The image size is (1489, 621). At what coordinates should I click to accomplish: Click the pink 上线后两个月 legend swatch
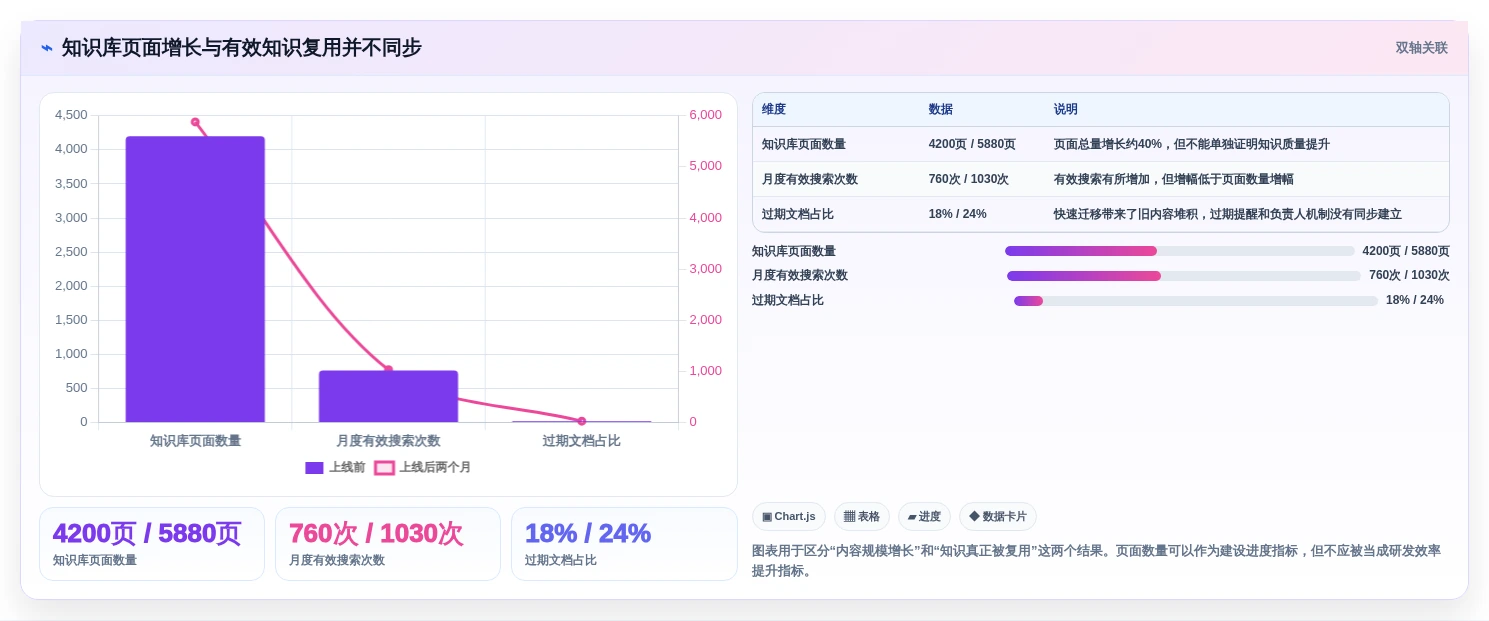click(384, 467)
